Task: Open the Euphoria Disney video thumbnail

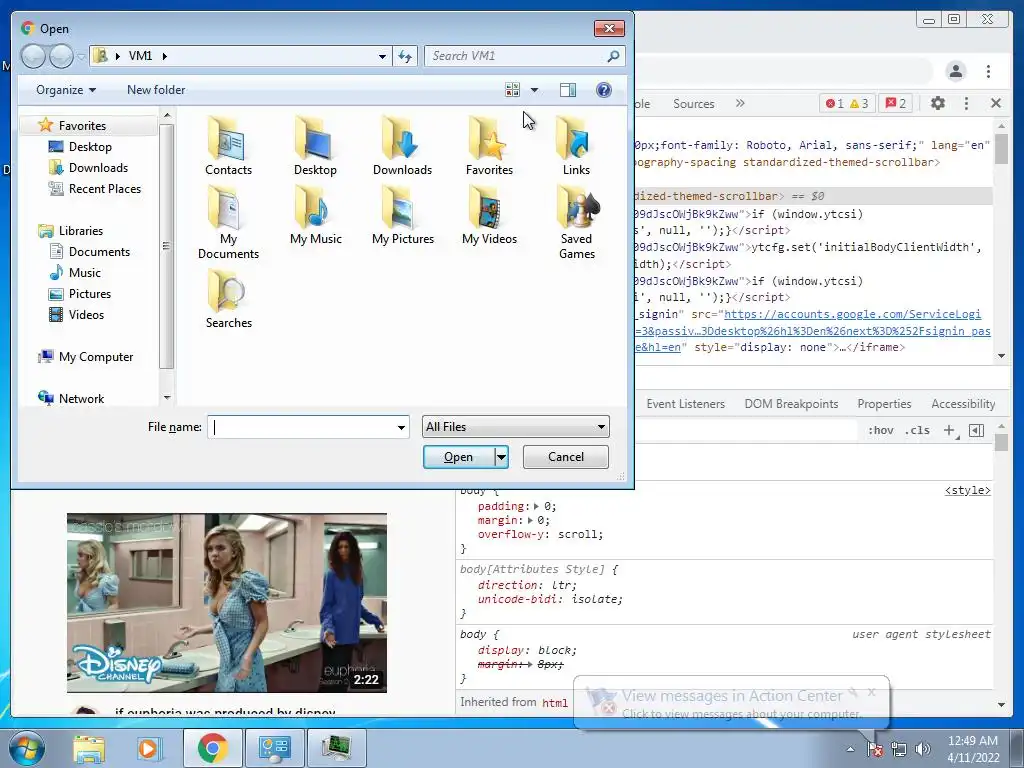Action: [x=227, y=603]
